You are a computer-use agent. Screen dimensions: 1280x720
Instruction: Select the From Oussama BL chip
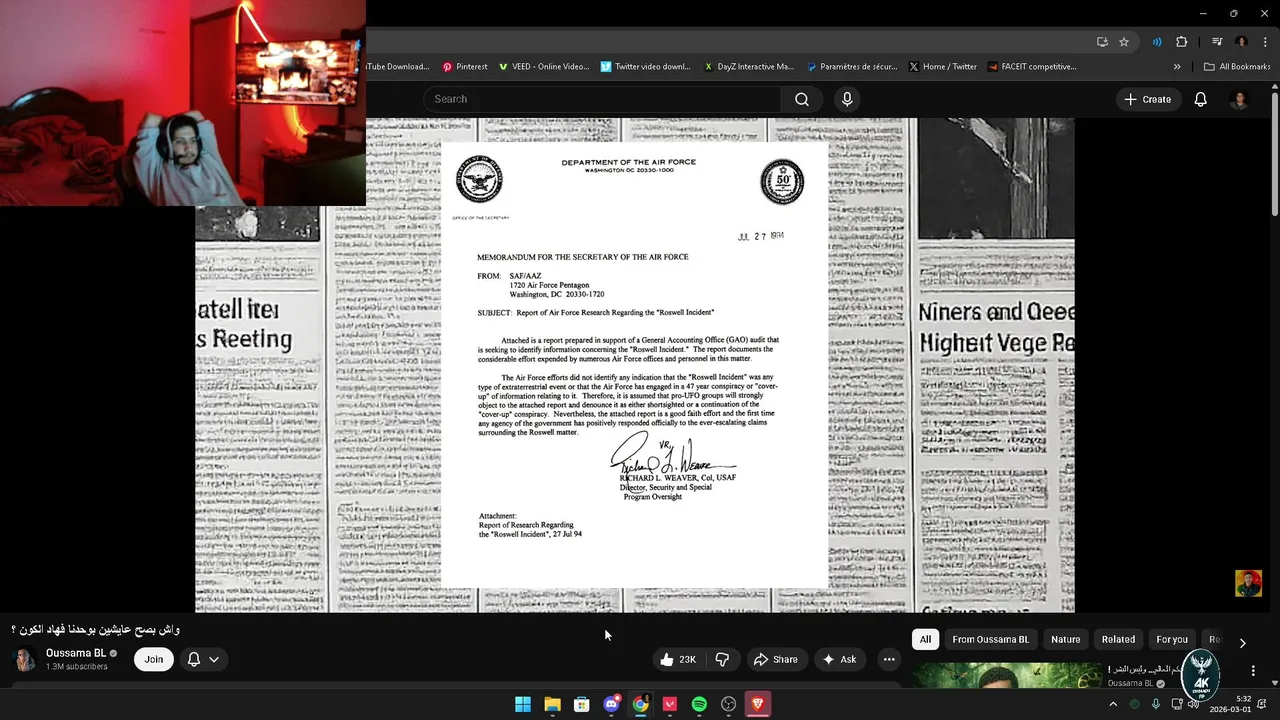[990, 639]
